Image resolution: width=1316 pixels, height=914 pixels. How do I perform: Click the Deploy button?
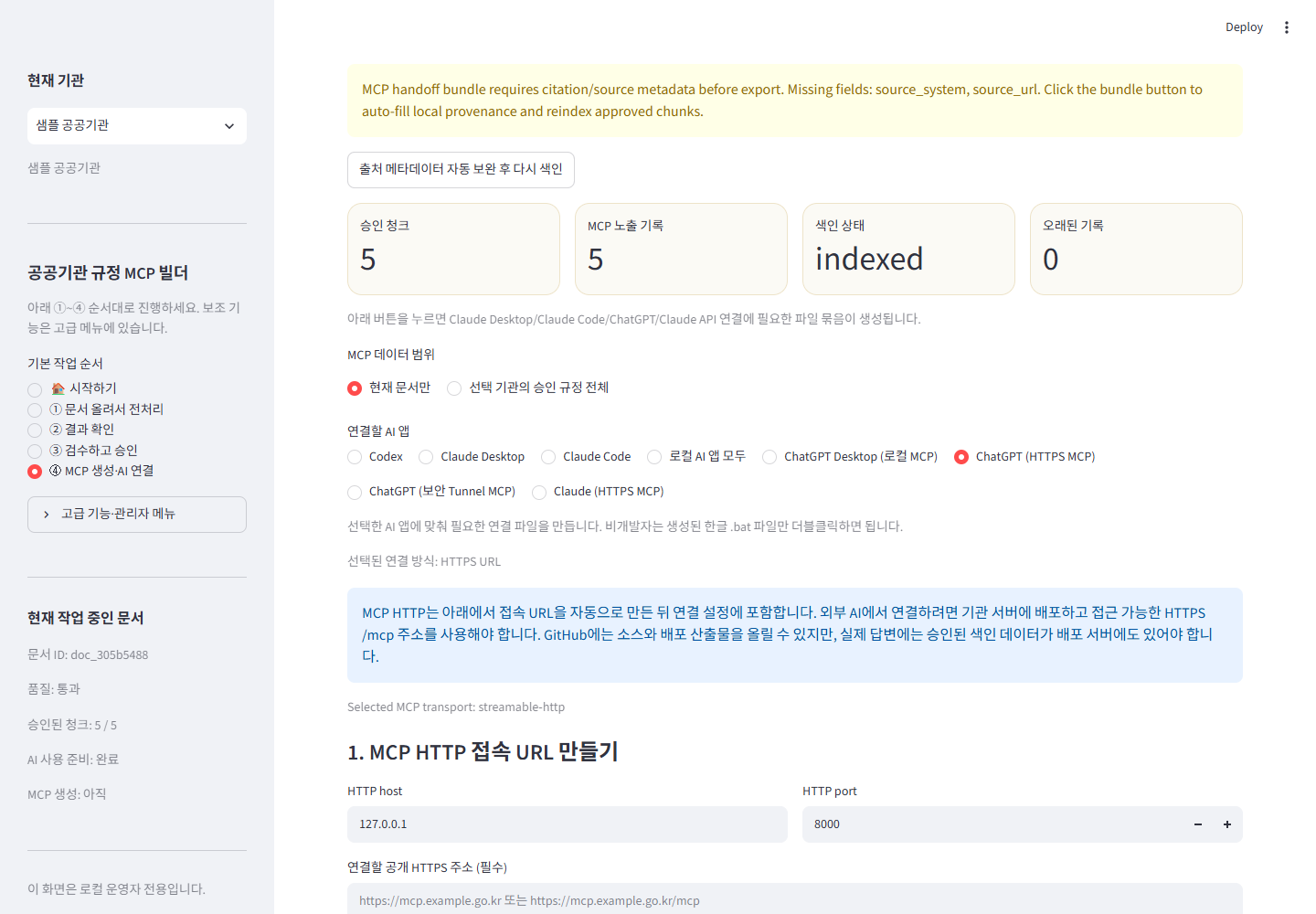coord(1244,27)
